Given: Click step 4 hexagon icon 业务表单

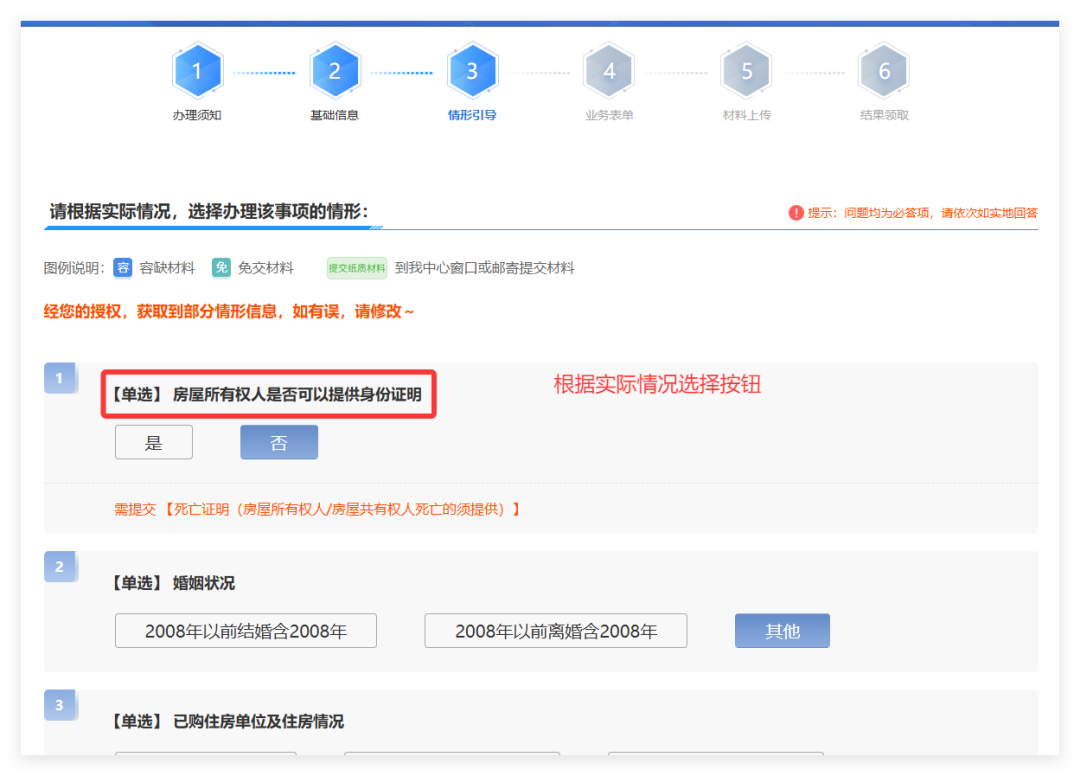Looking at the screenshot, I should coord(609,71).
